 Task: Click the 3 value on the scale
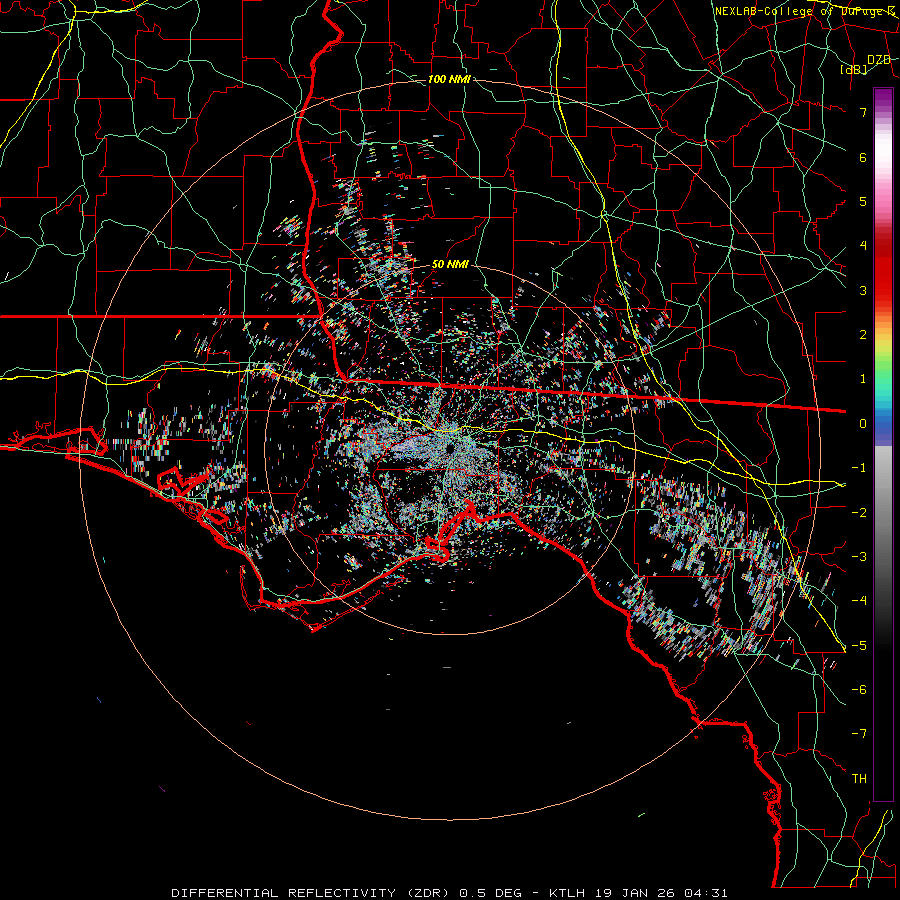863,290
